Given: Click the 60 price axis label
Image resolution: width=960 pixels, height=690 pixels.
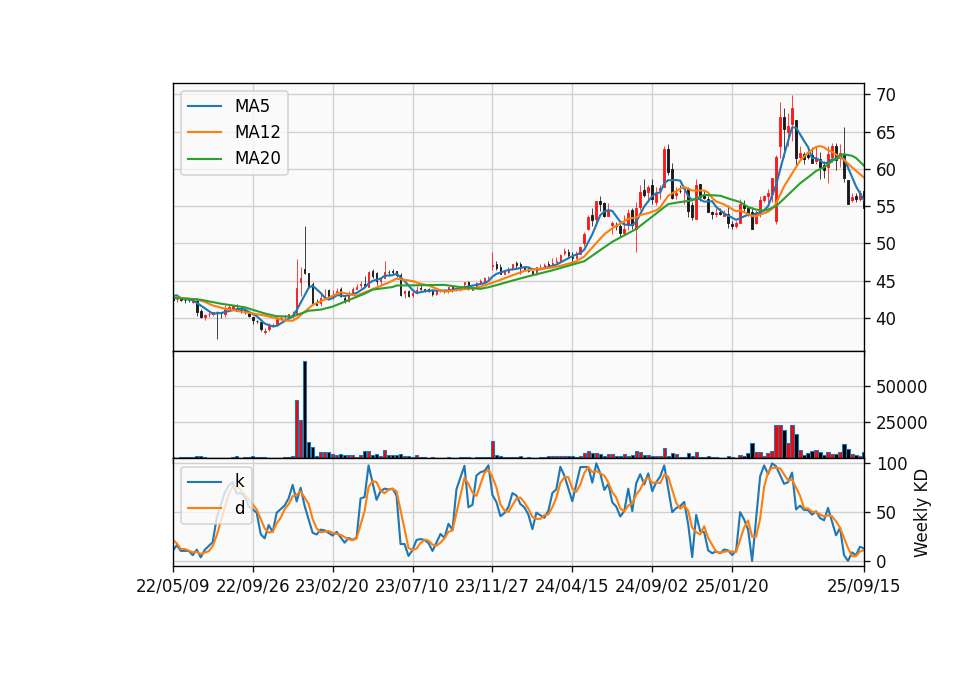Looking at the screenshot, I should pyautogui.click(x=885, y=170).
